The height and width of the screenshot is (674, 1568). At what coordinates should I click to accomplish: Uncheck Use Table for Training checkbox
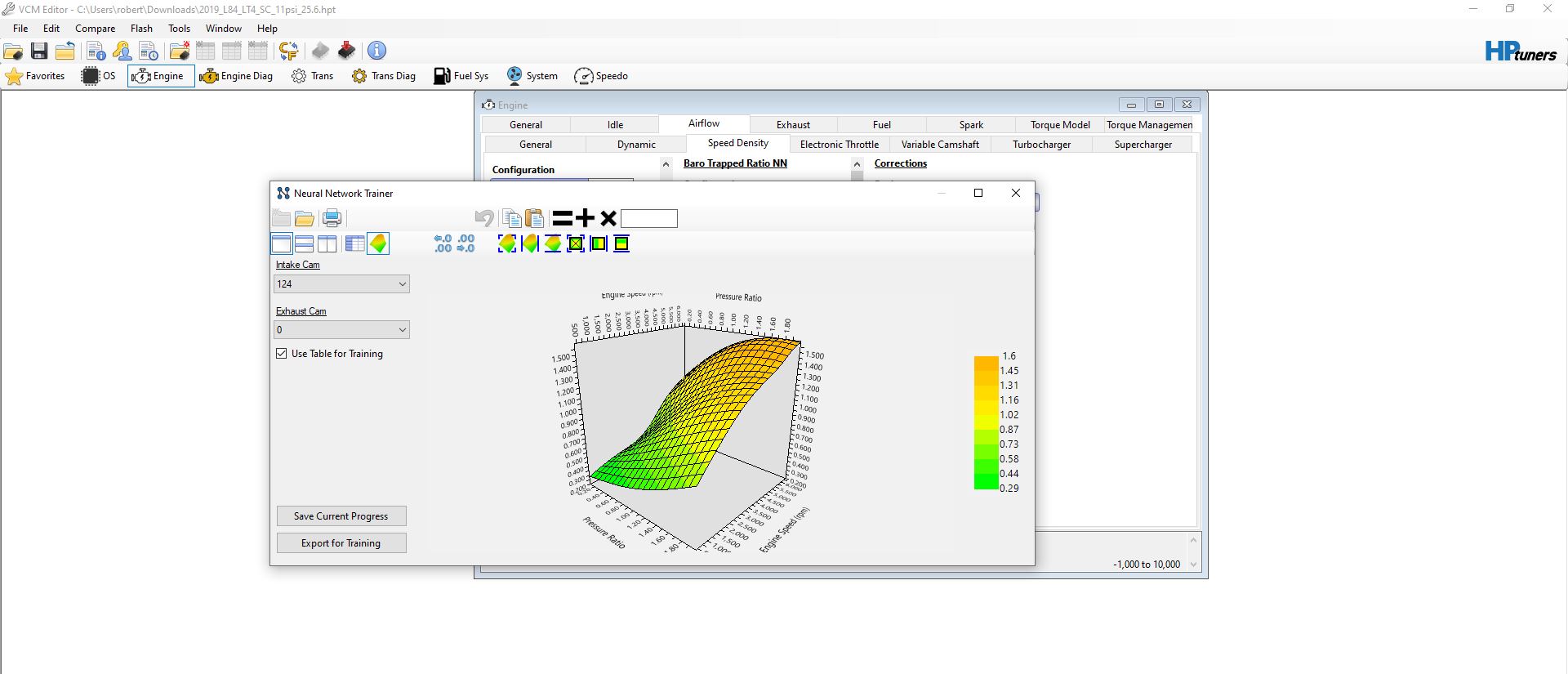[x=282, y=354]
